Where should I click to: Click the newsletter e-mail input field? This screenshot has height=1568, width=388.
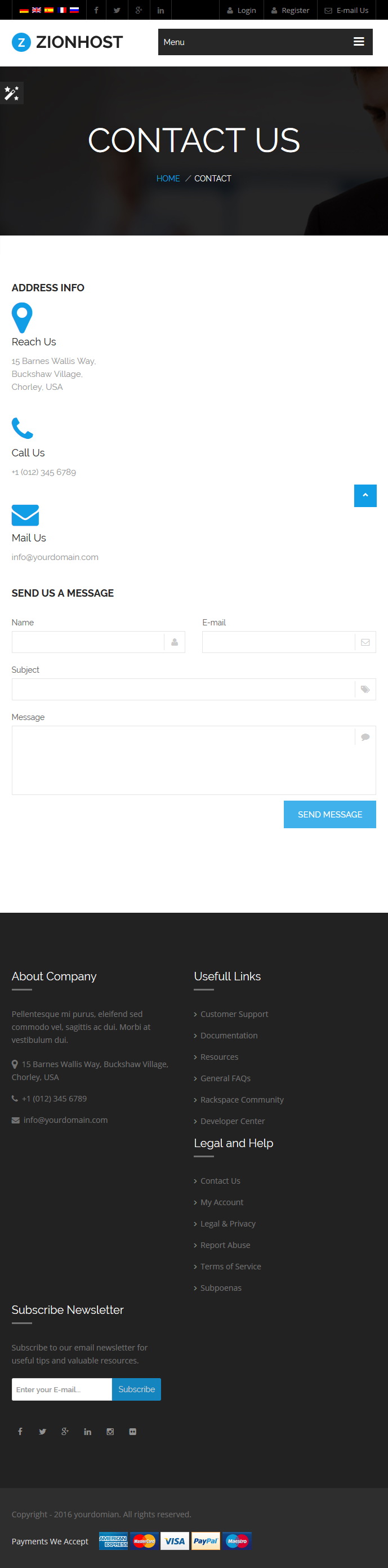pyautogui.click(x=62, y=1389)
